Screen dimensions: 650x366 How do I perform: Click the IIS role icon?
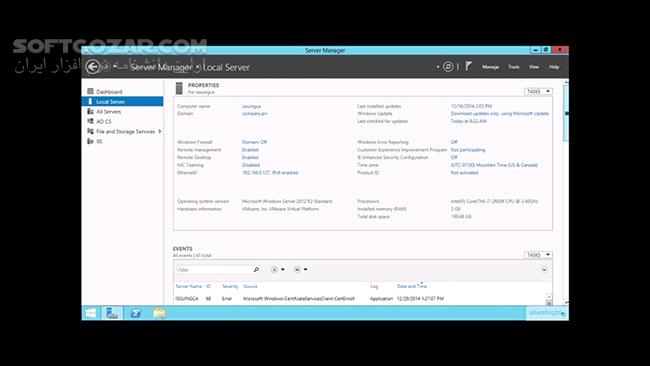[x=90, y=141]
